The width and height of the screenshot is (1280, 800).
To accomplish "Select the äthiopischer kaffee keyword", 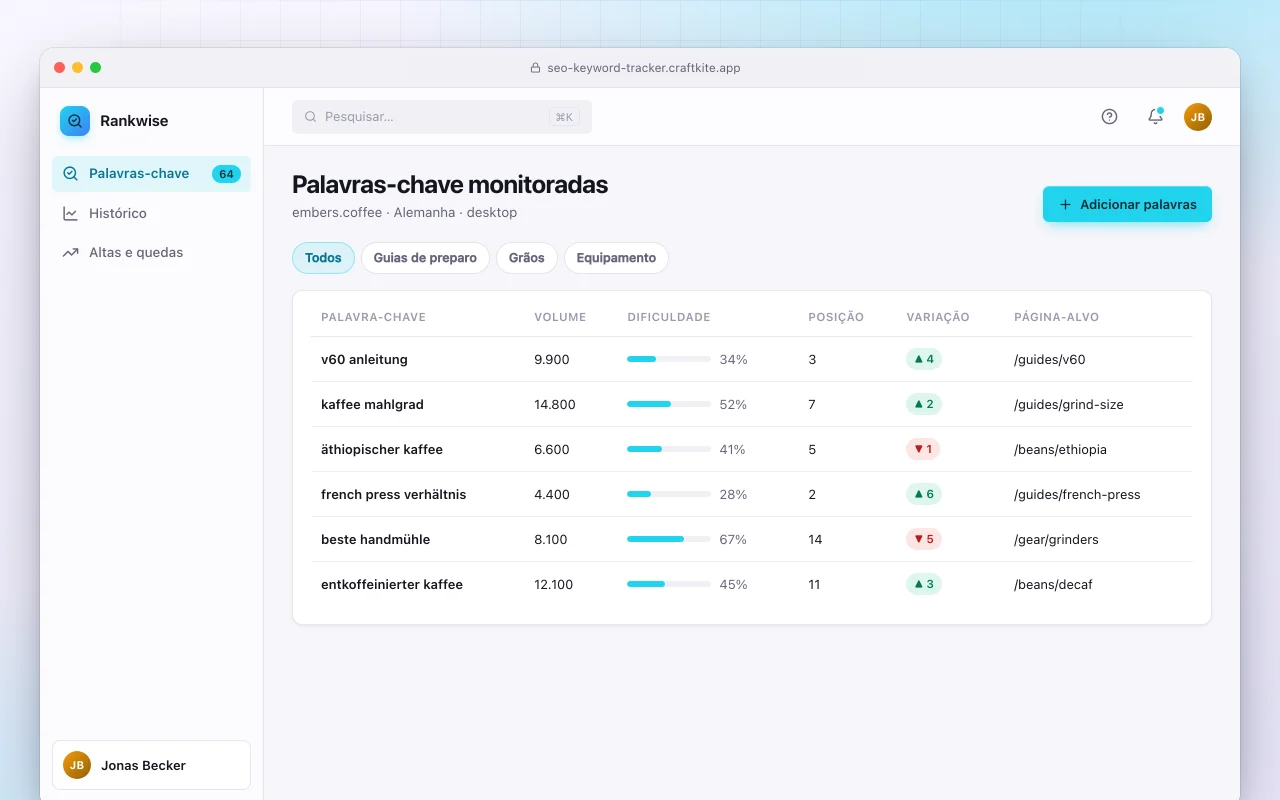I will (x=382, y=449).
